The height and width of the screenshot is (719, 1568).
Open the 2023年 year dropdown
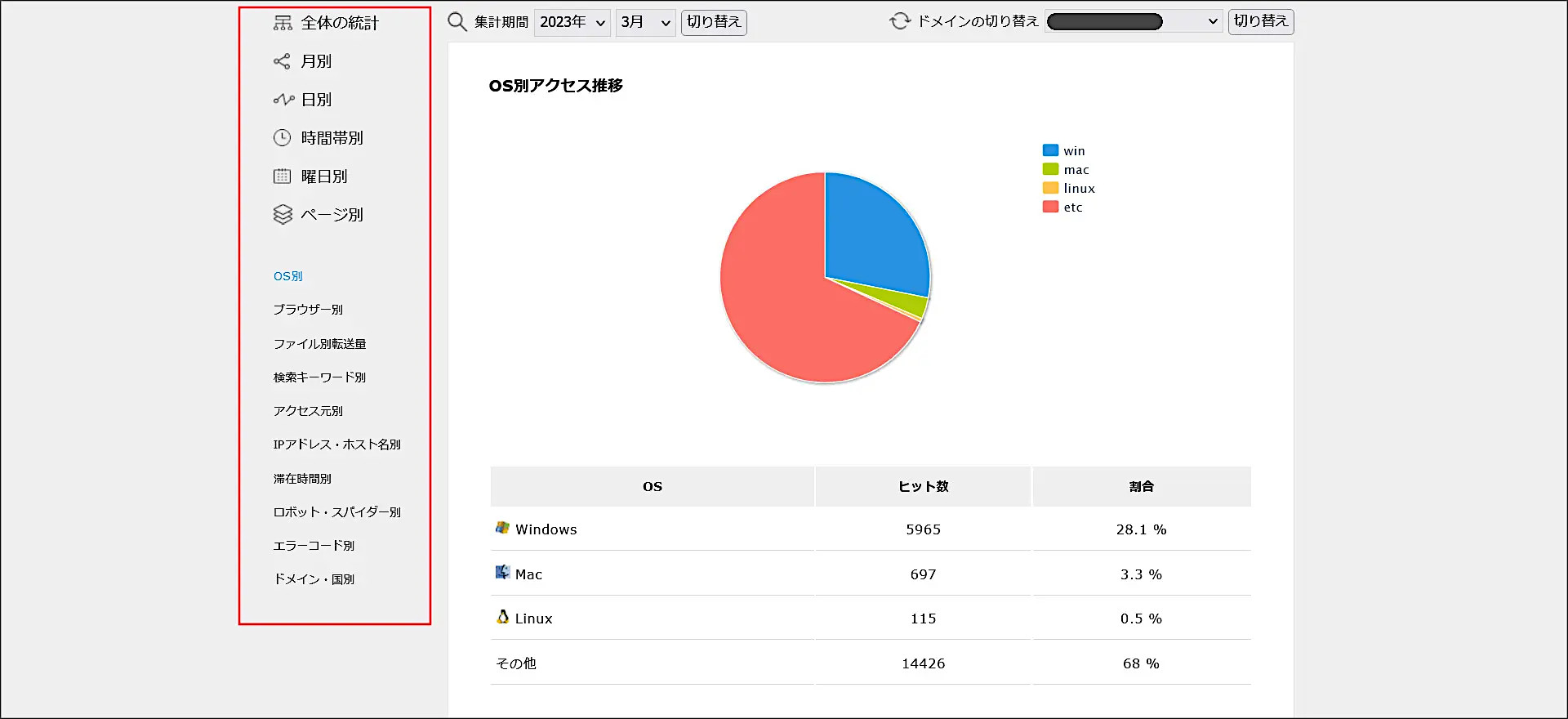[572, 22]
